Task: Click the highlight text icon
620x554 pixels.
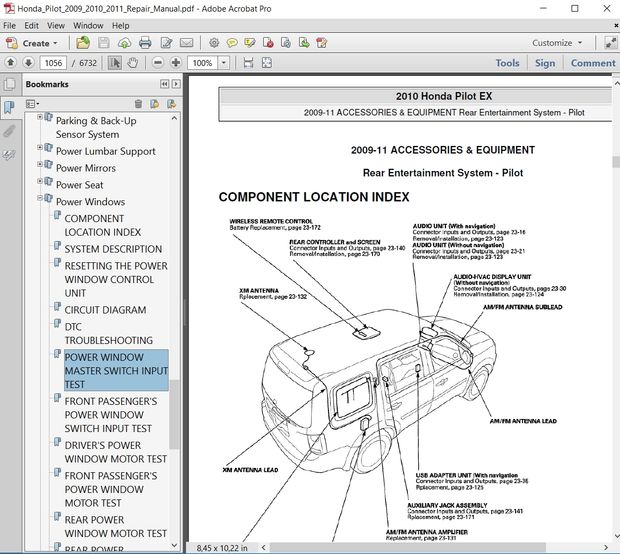Action: point(250,43)
